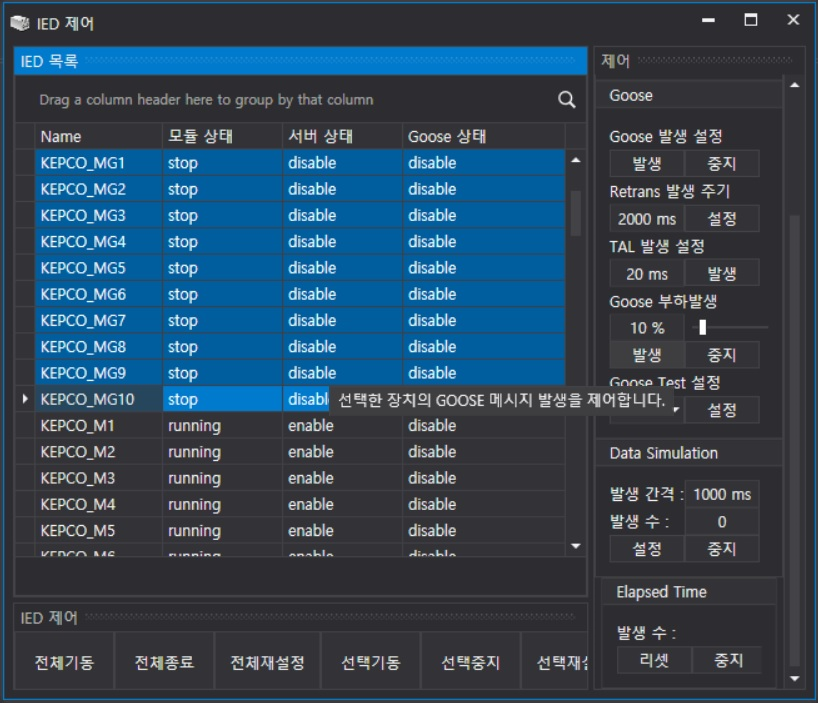Image resolution: width=818 pixels, height=703 pixels.
Task: Open the Goose Test 설정 dropdown arrow
Action: click(676, 410)
